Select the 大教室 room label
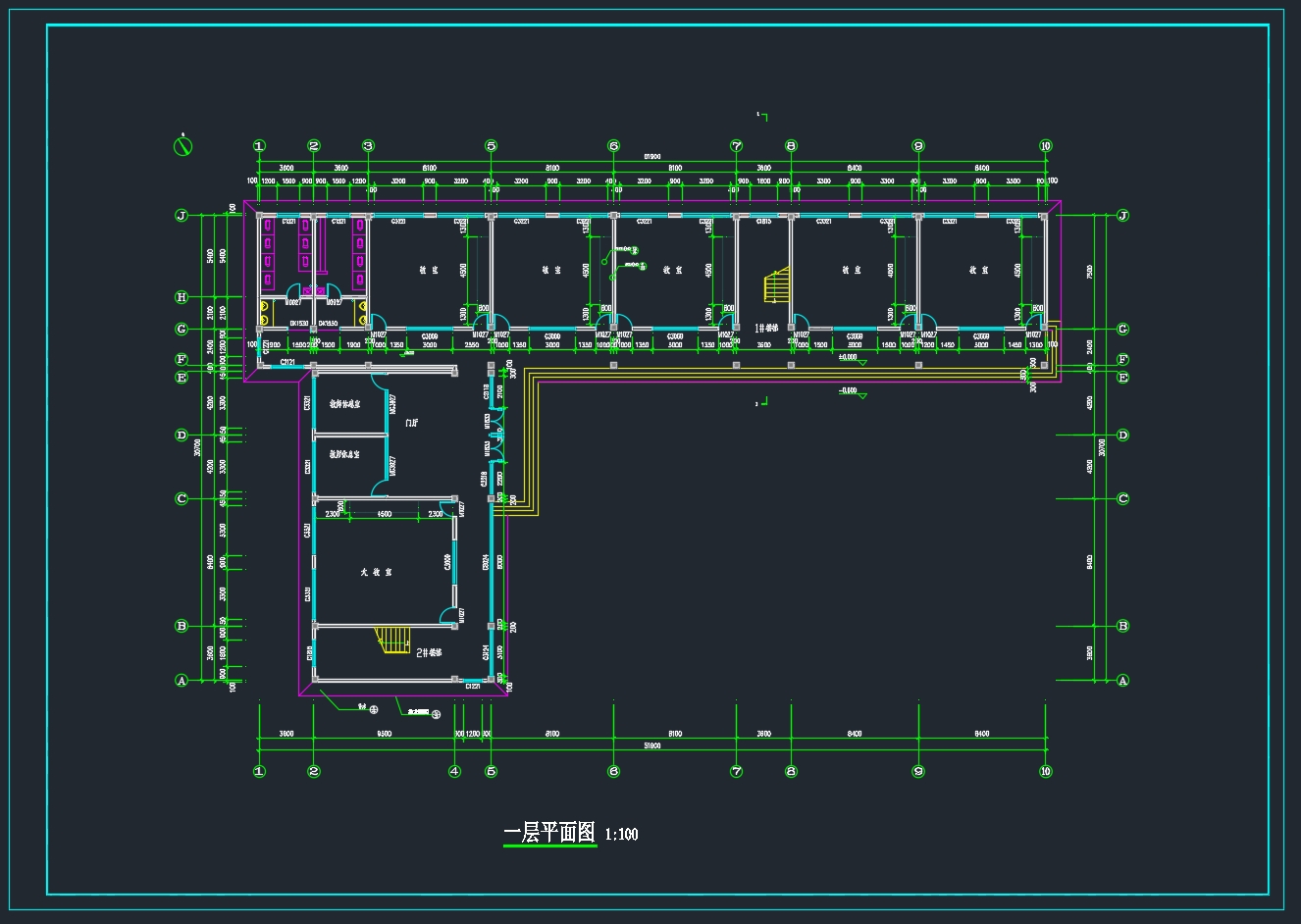Image resolution: width=1301 pixels, height=924 pixels. pos(376,571)
